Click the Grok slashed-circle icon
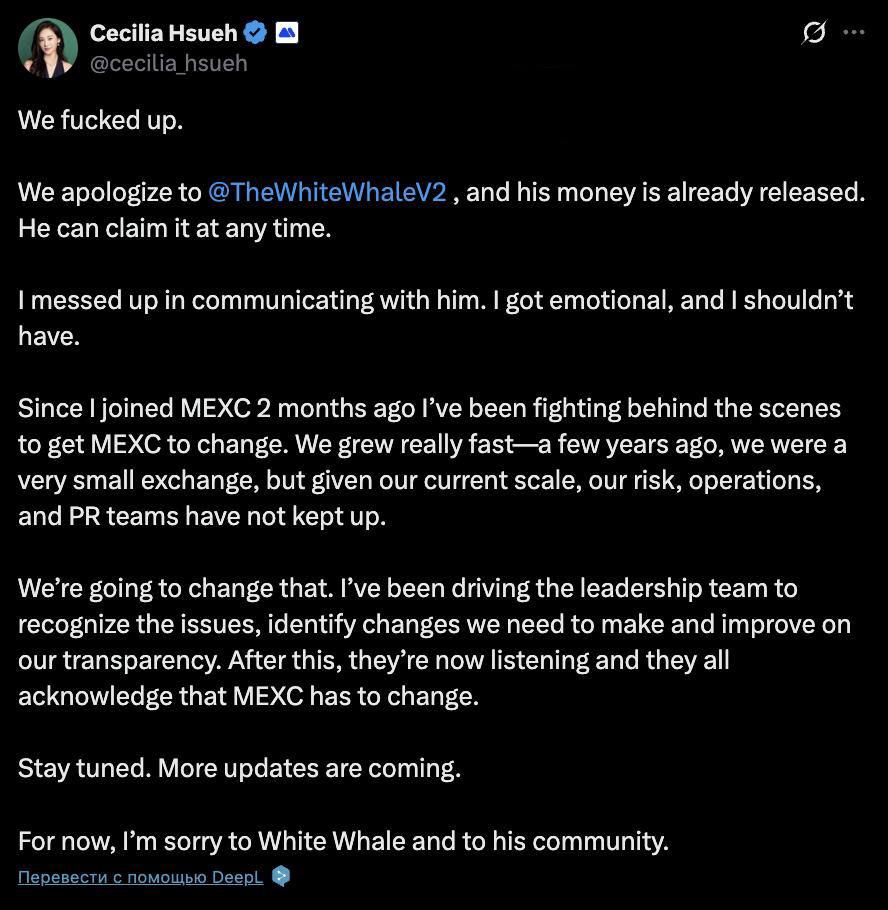This screenshot has width=888, height=910. tap(814, 33)
